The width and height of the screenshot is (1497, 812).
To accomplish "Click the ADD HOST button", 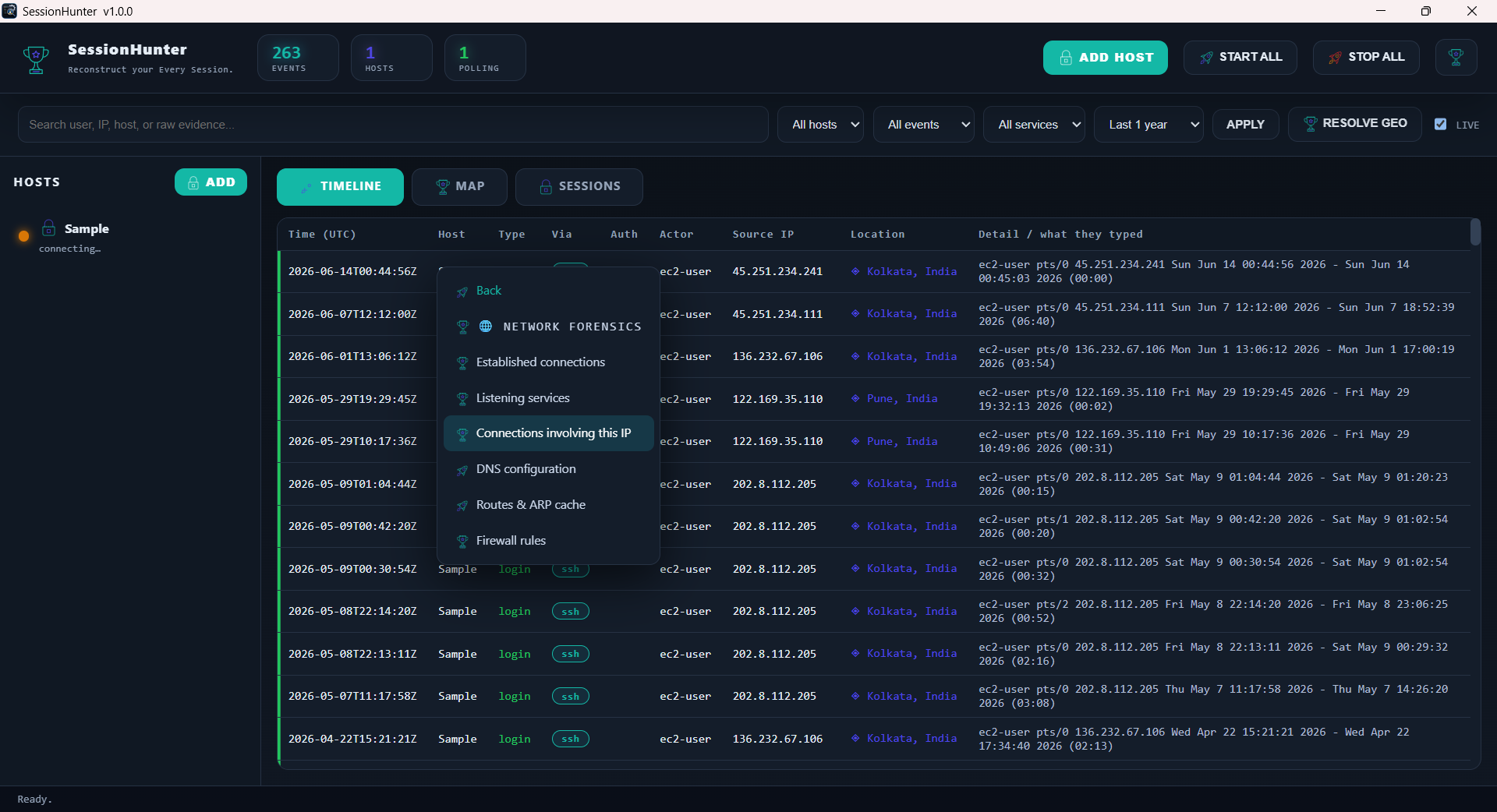I will click(1105, 58).
